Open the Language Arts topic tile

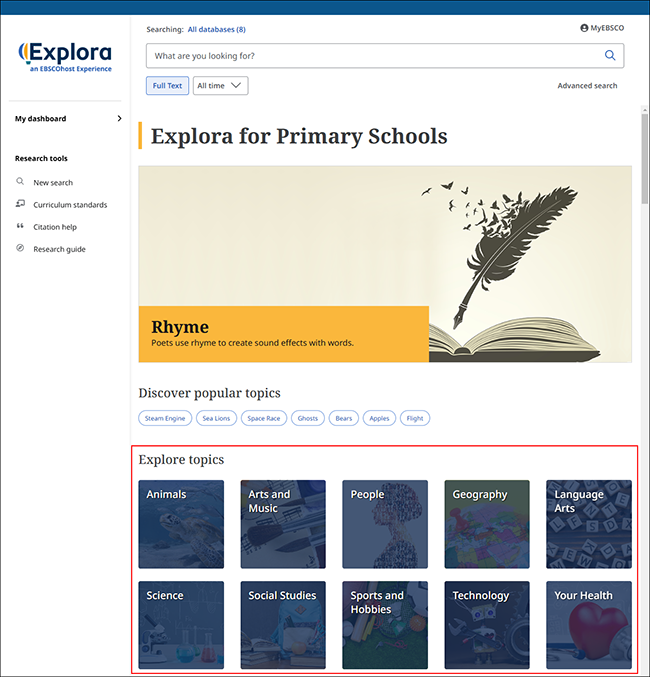(589, 524)
